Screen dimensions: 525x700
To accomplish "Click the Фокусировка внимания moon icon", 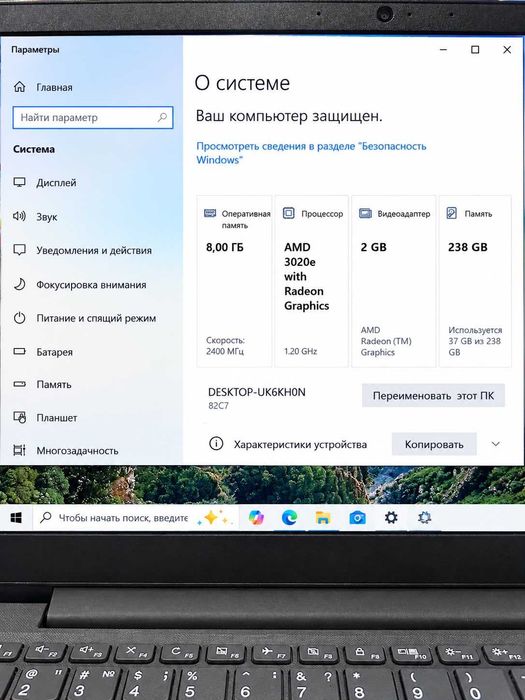I will point(19,284).
